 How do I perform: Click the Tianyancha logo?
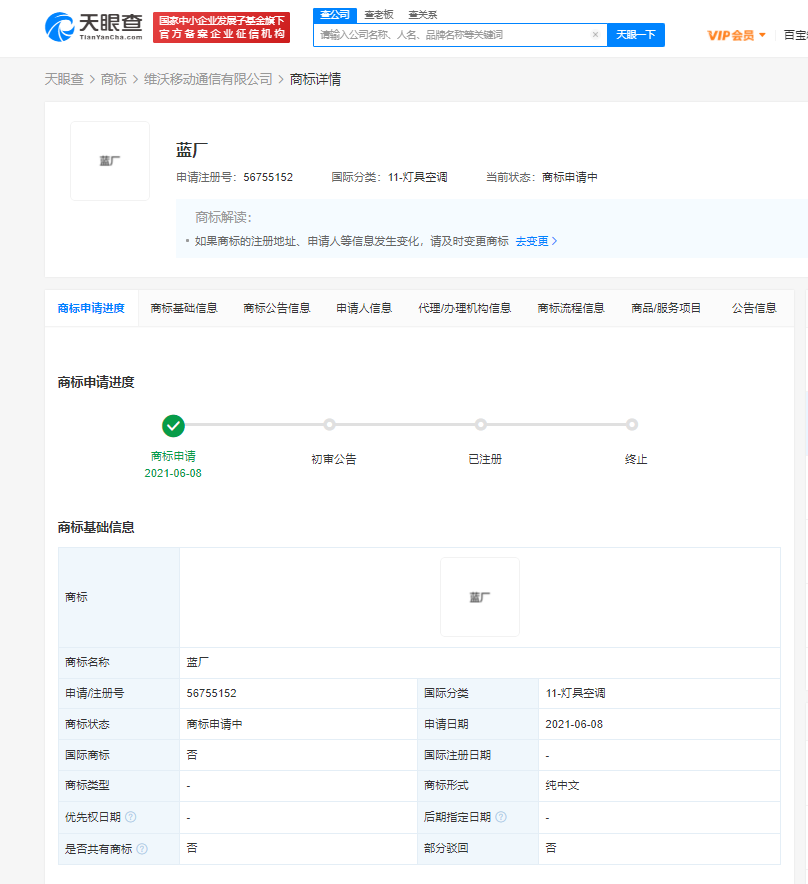[94, 27]
